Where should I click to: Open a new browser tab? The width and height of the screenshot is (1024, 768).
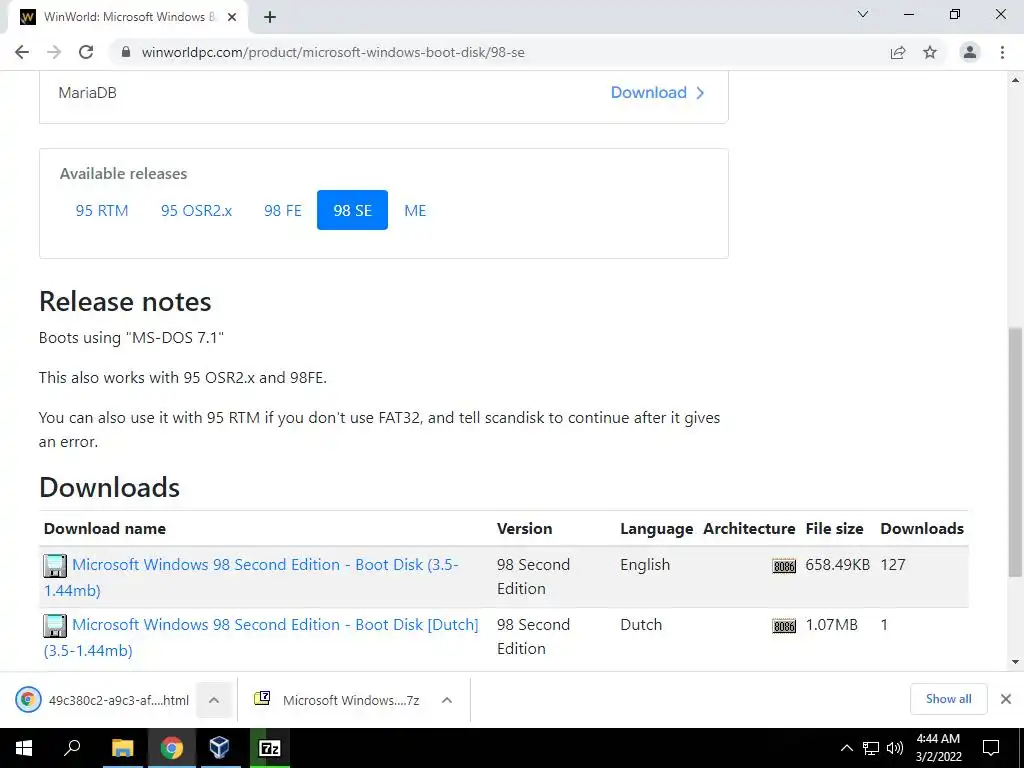270,18
